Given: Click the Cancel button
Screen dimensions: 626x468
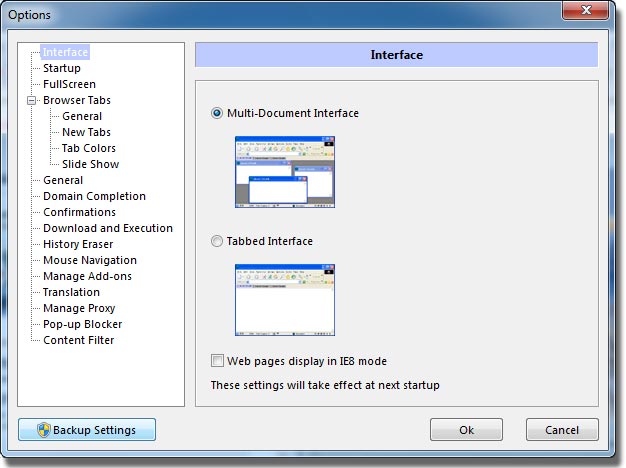Looking at the screenshot, I should tap(562, 430).
